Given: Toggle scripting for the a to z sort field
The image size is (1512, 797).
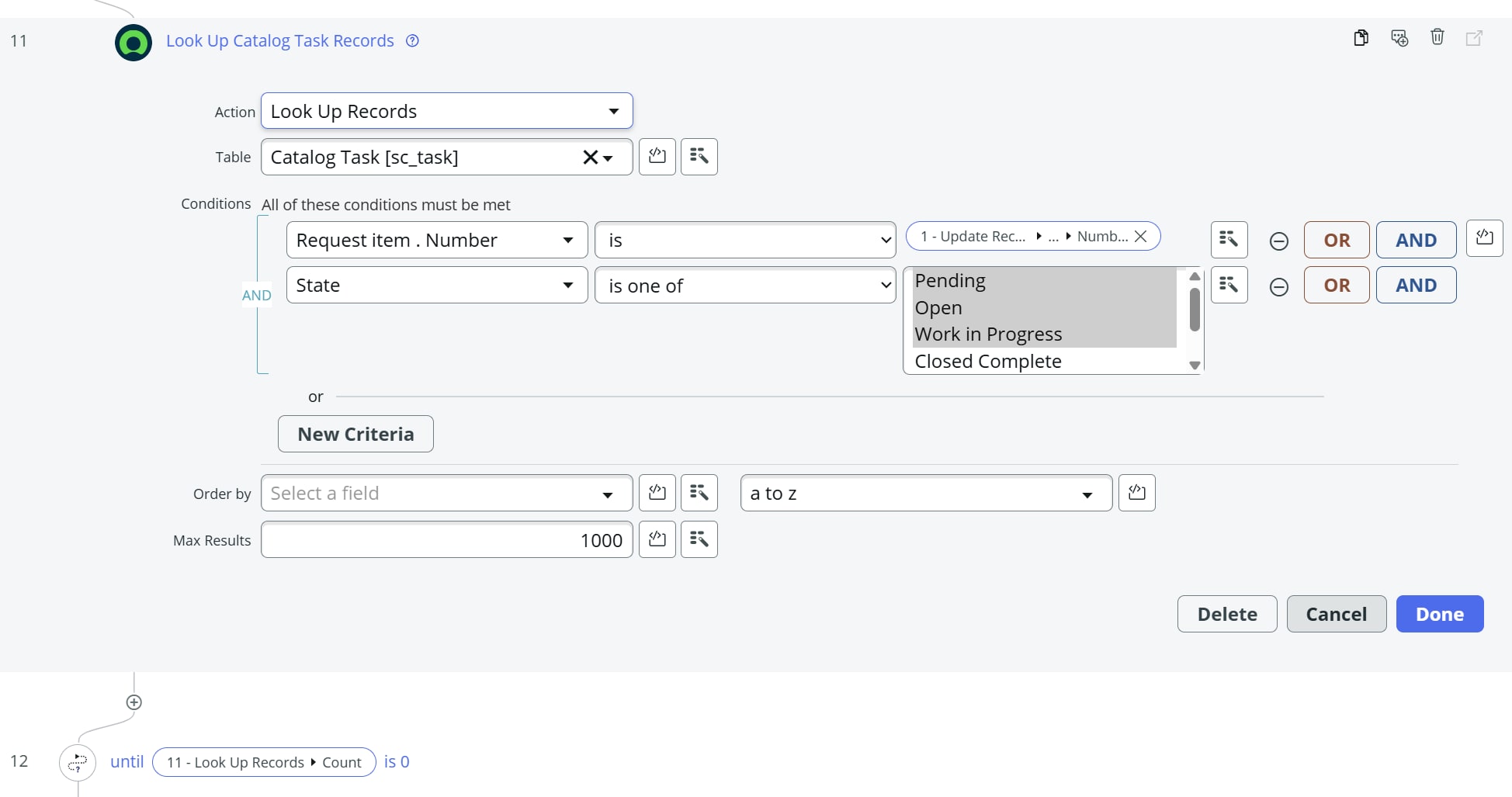Looking at the screenshot, I should point(1136,492).
